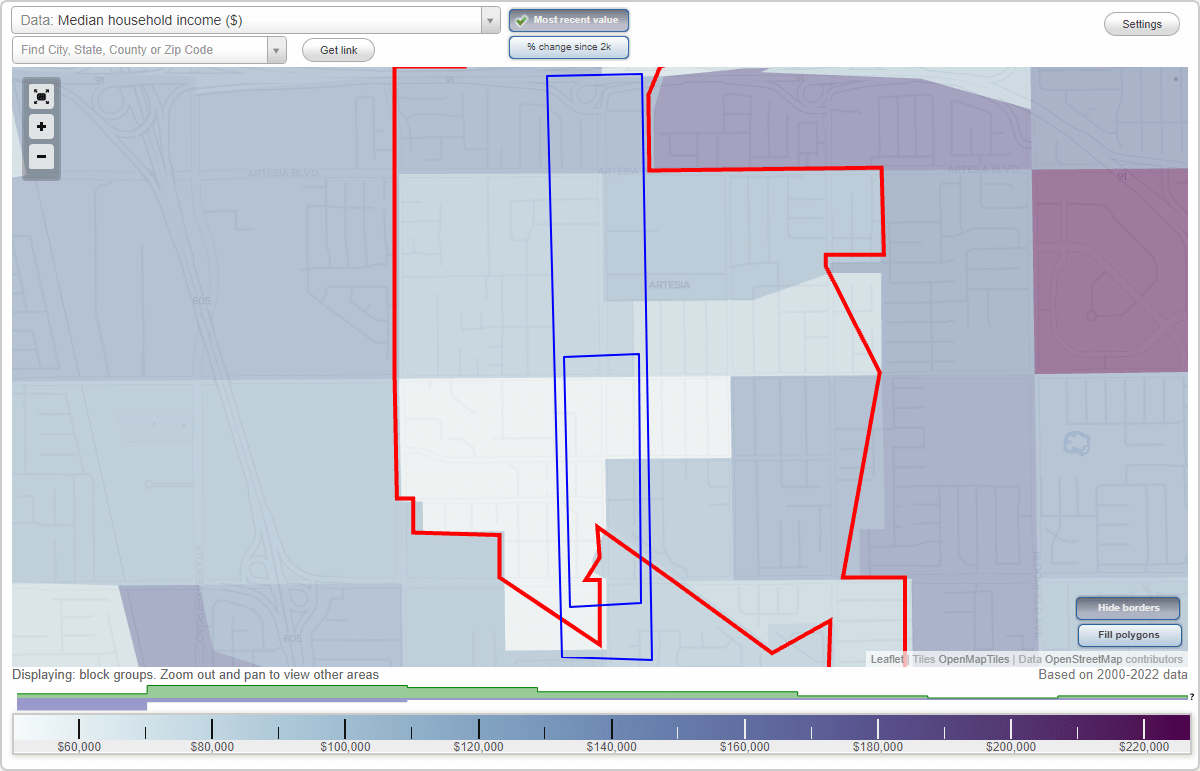Click the location search input field
The width and height of the screenshot is (1200, 771).
click(140, 48)
